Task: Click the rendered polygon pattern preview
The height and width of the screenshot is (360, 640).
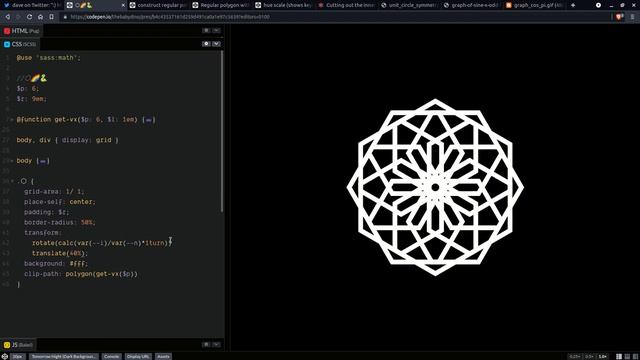Action: click(x=435, y=187)
